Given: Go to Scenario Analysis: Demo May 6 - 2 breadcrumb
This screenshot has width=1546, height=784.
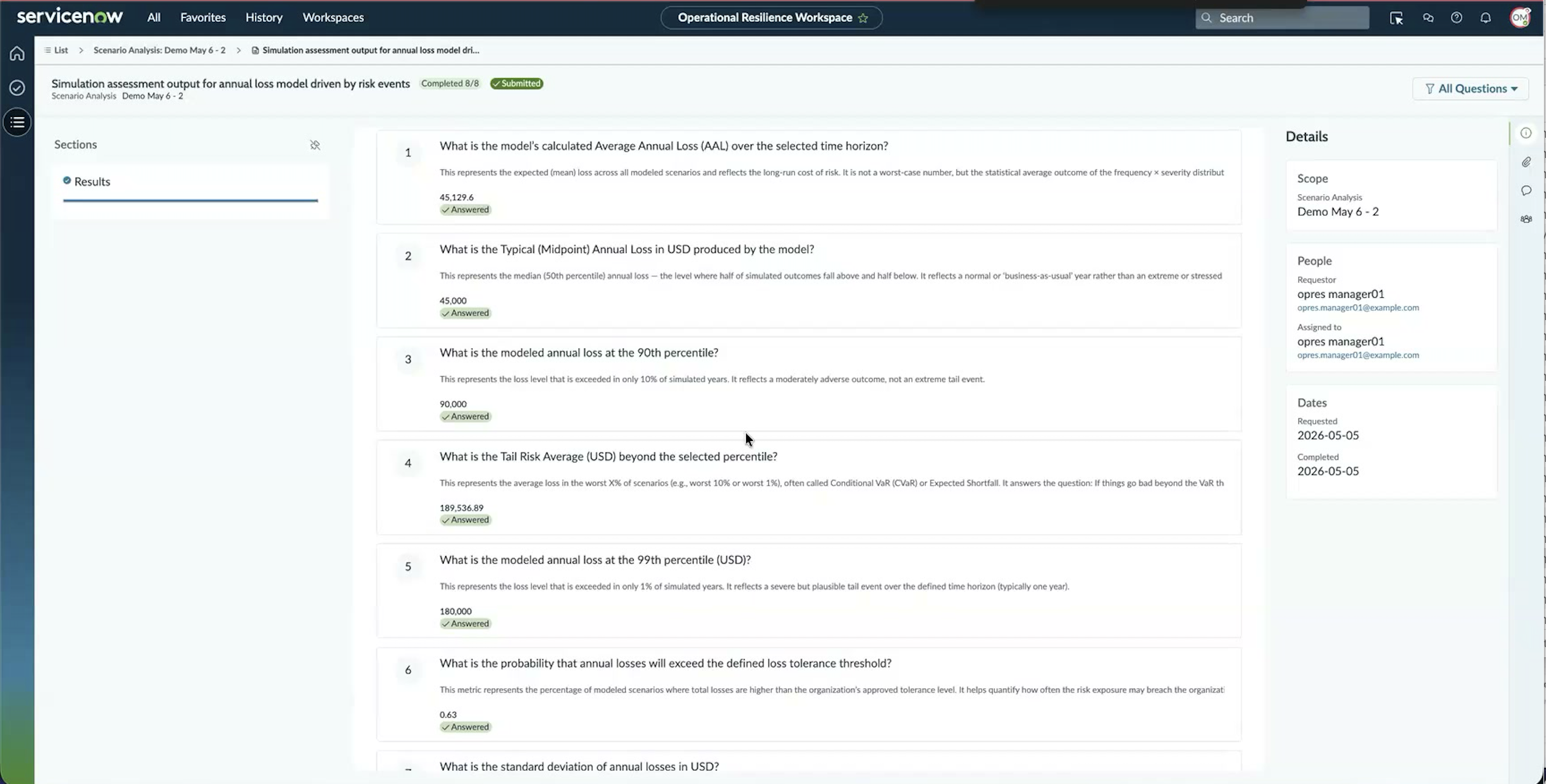Looking at the screenshot, I should point(160,50).
